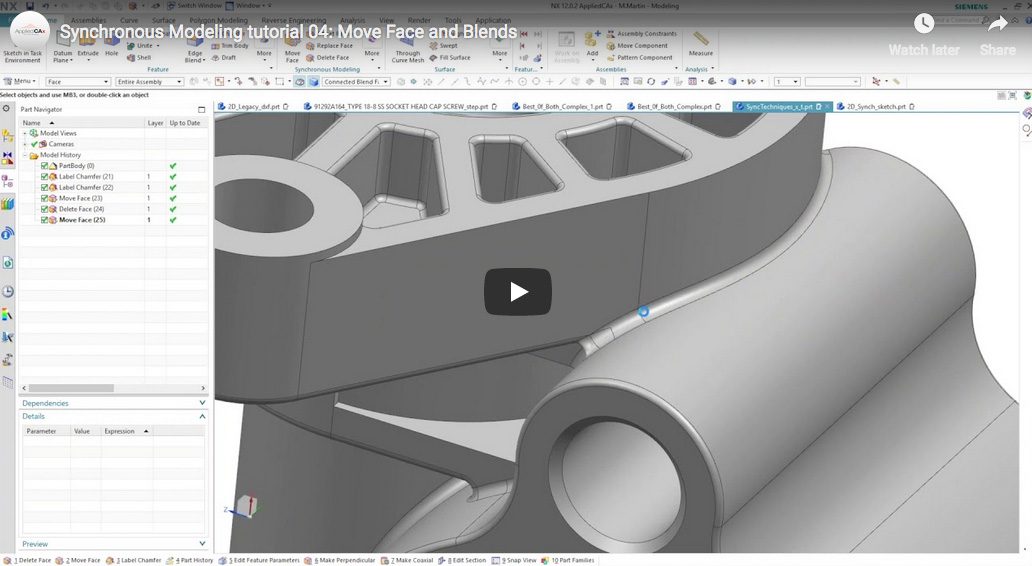Click the Assembly Constraints command
Screen dimensions: 1032x566
click(642, 34)
